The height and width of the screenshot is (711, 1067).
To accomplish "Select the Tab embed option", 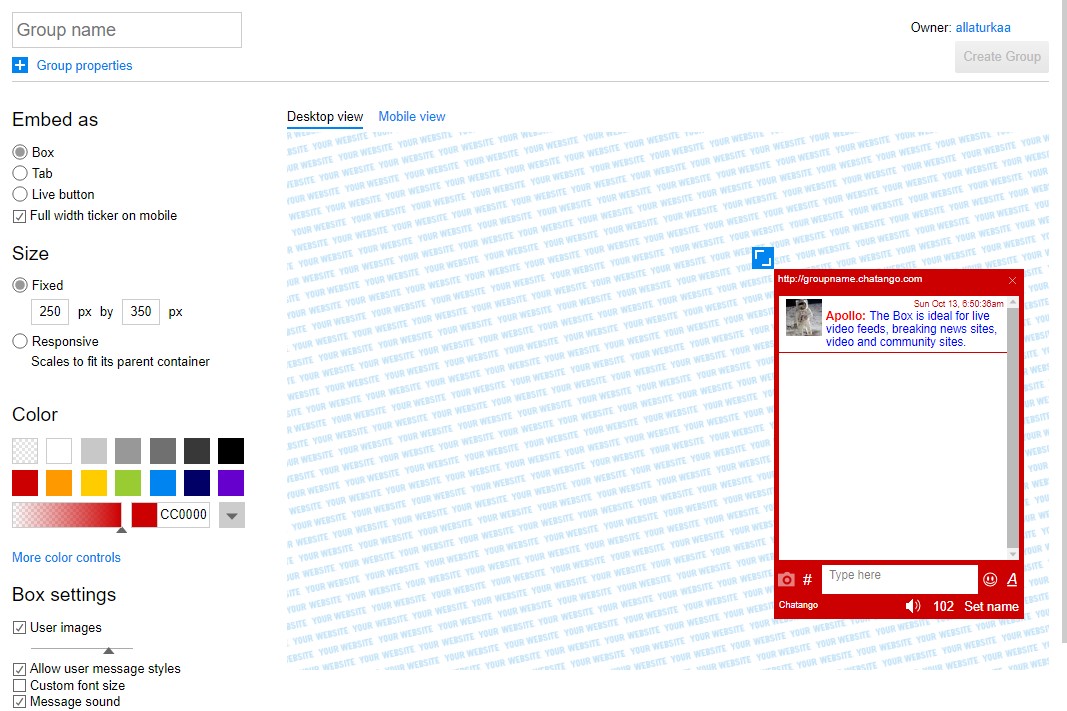I will (20, 173).
